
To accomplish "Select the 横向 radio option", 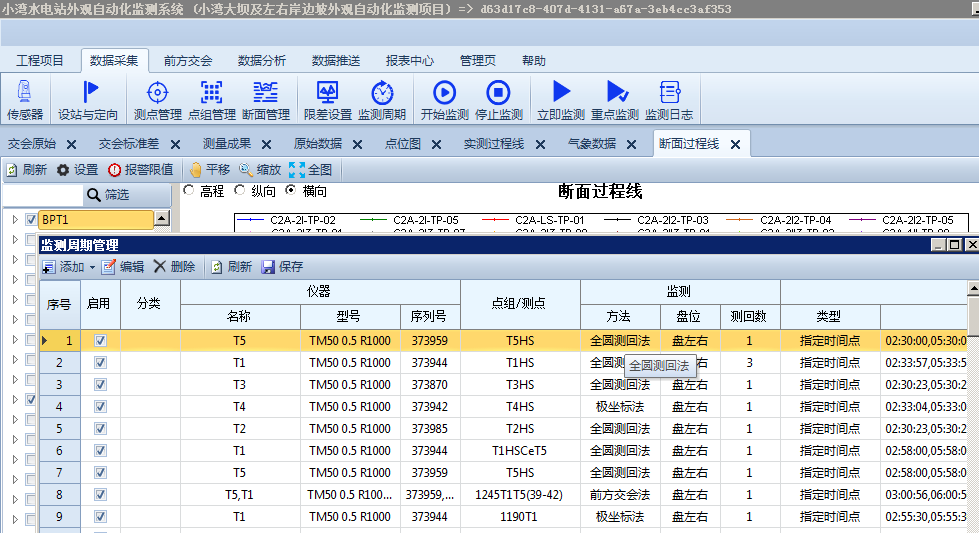I will [x=291, y=190].
